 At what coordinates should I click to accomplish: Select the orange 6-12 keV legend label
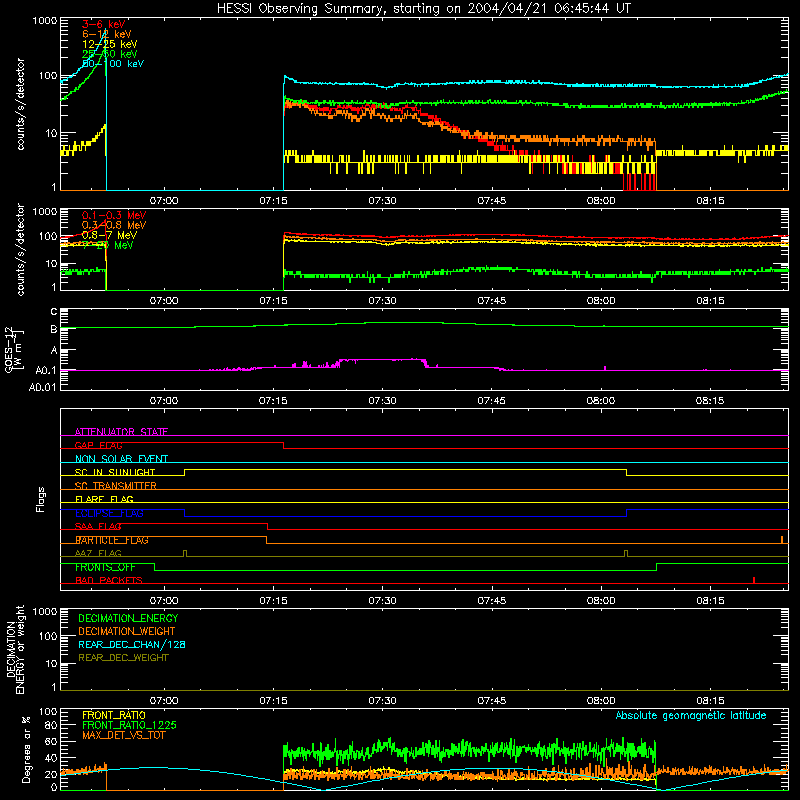(107, 34)
